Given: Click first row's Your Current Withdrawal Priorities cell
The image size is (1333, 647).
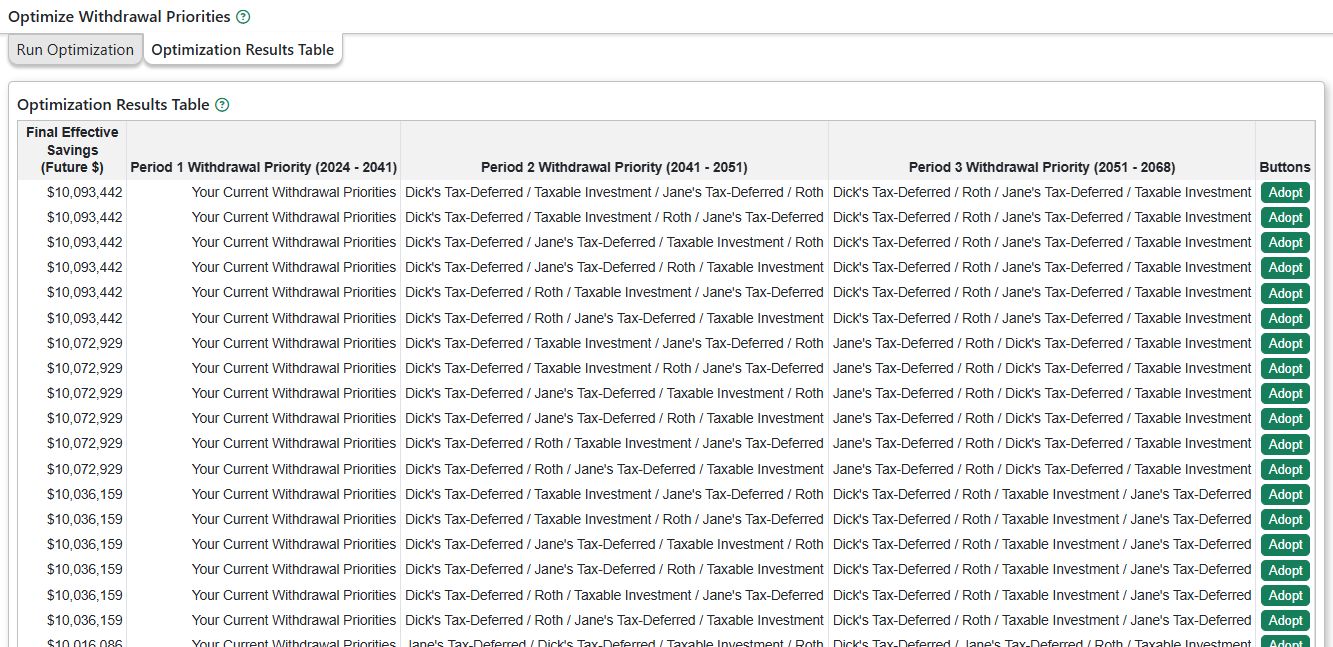Looking at the screenshot, I should tap(293, 193).
